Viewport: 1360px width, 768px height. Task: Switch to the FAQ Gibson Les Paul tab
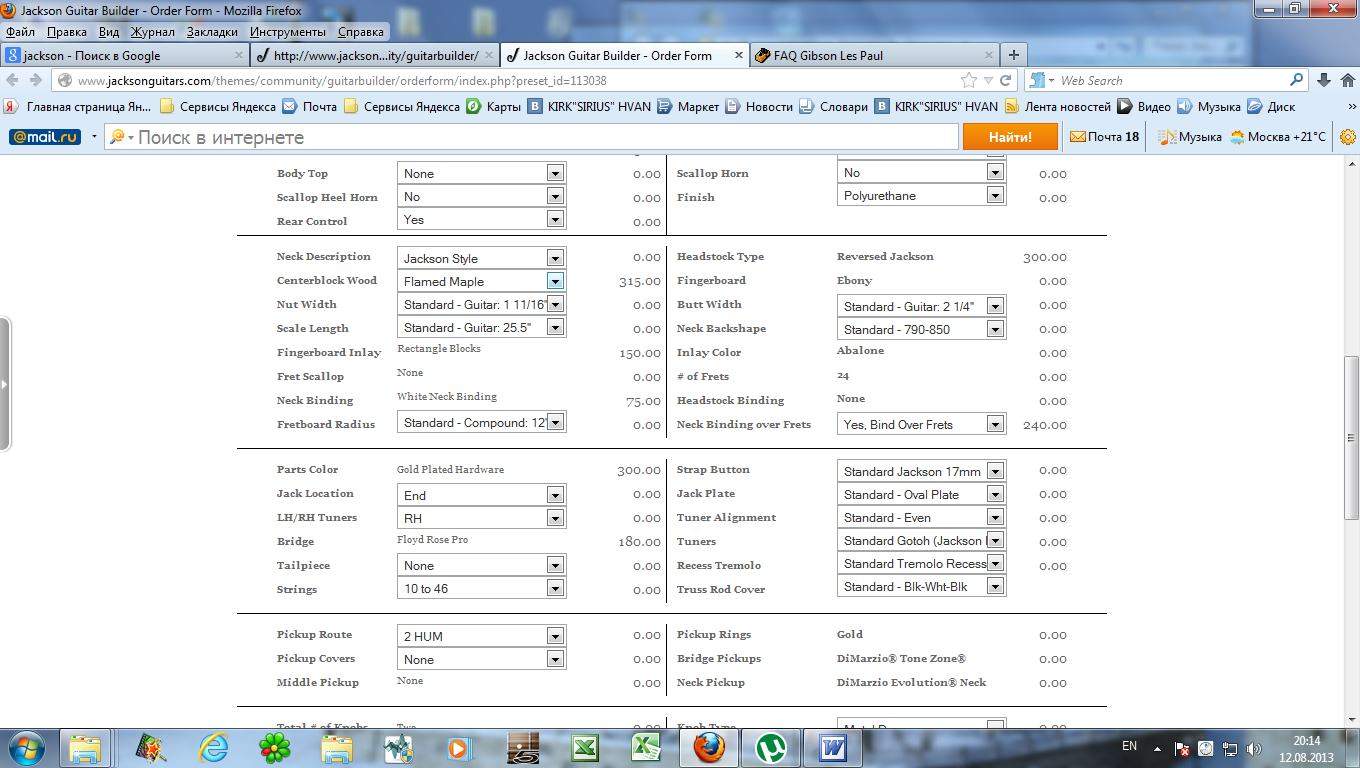(870, 55)
